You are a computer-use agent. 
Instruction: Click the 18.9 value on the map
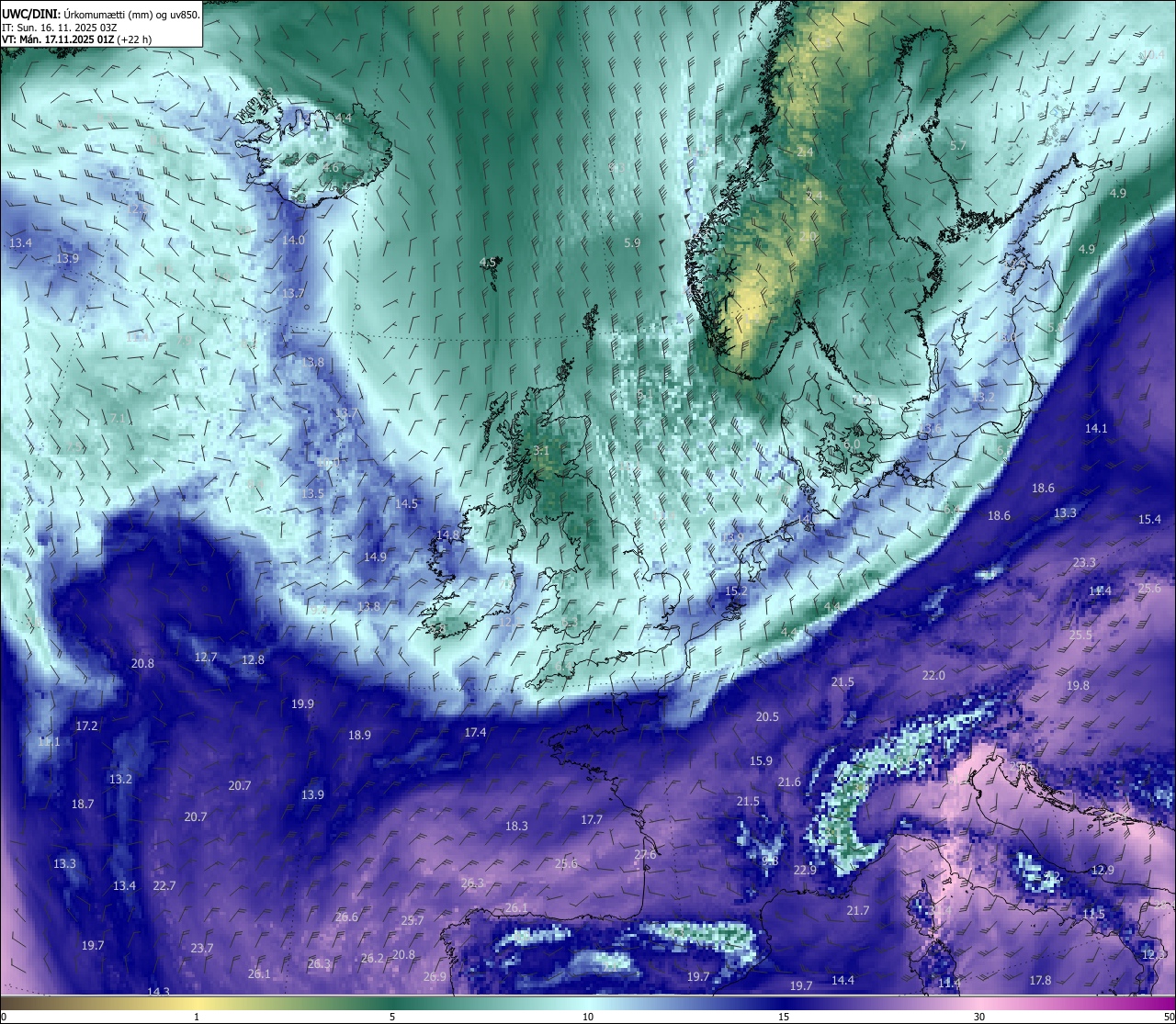pyautogui.click(x=359, y=736)
